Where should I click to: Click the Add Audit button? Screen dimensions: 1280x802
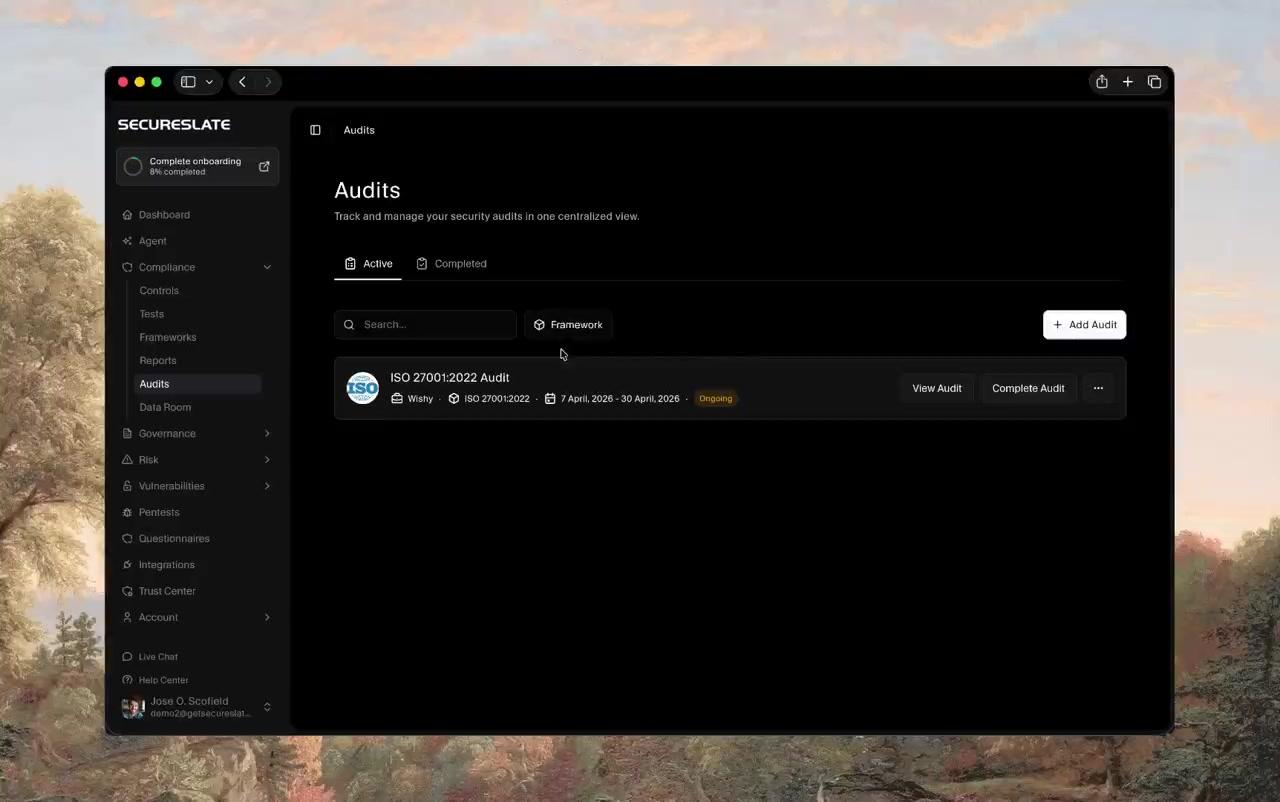1085,325
